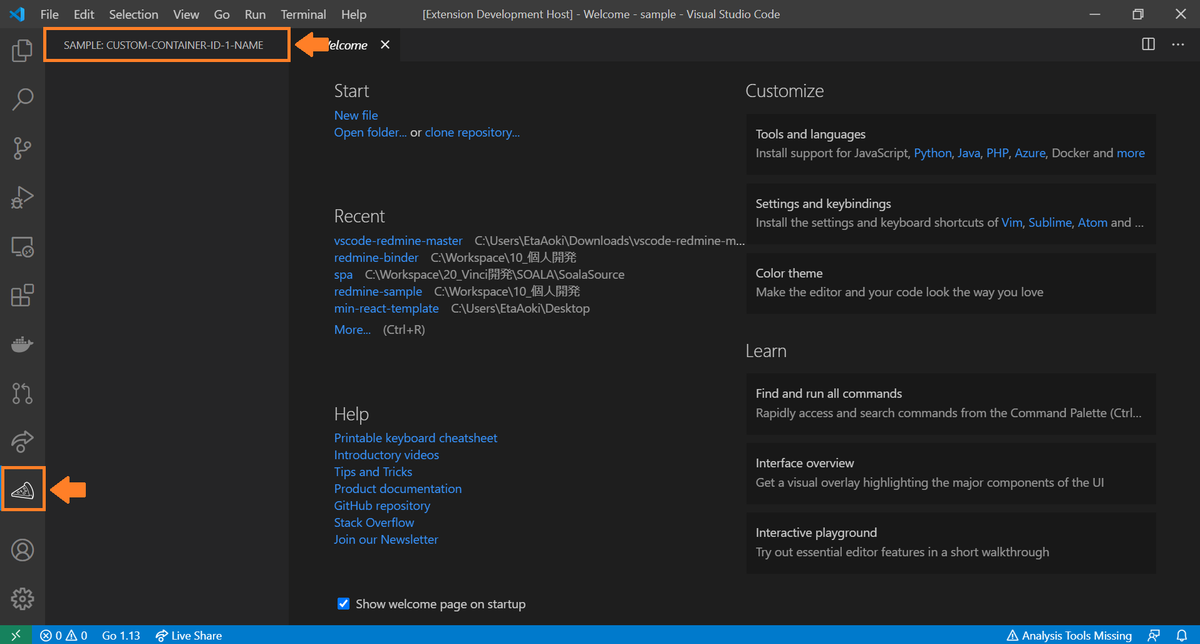Open the Search view icon
The image size is (1200, 644).
[x=22, y=99]
